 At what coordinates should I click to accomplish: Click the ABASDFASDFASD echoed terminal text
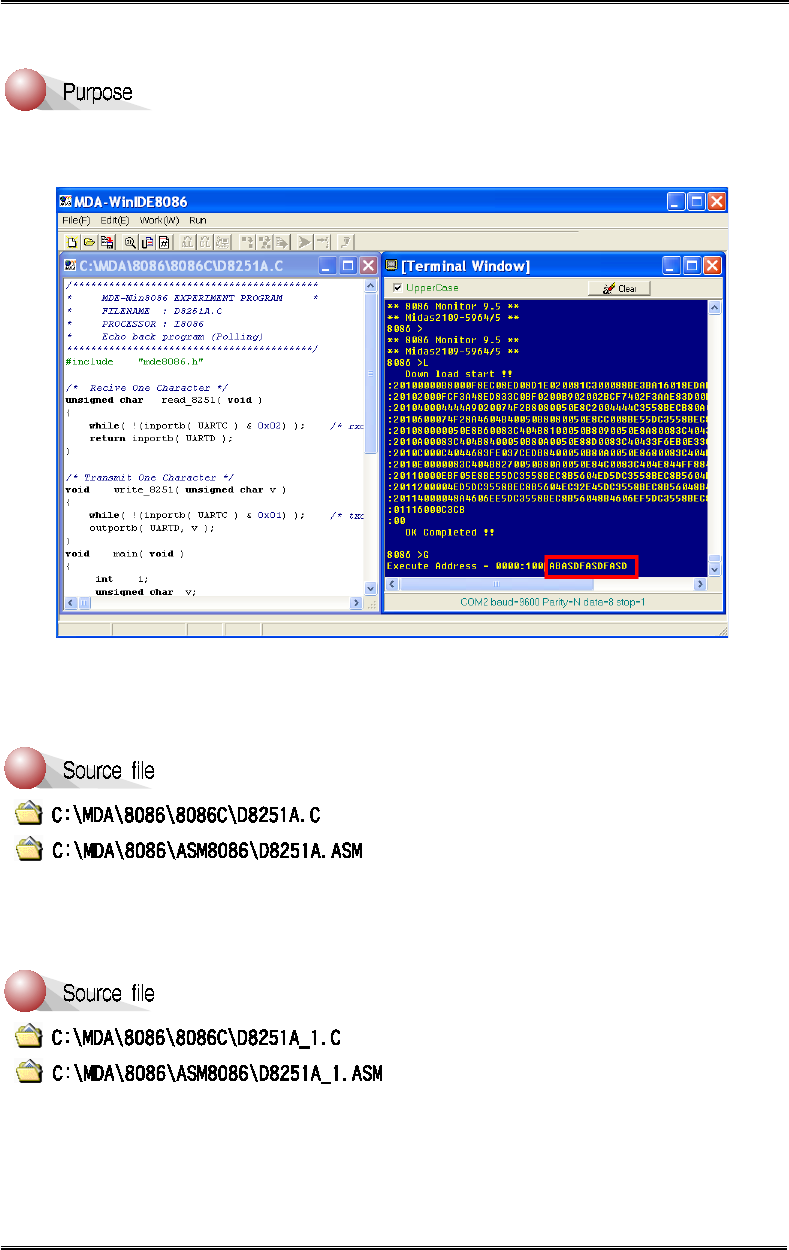pos(588,567)
